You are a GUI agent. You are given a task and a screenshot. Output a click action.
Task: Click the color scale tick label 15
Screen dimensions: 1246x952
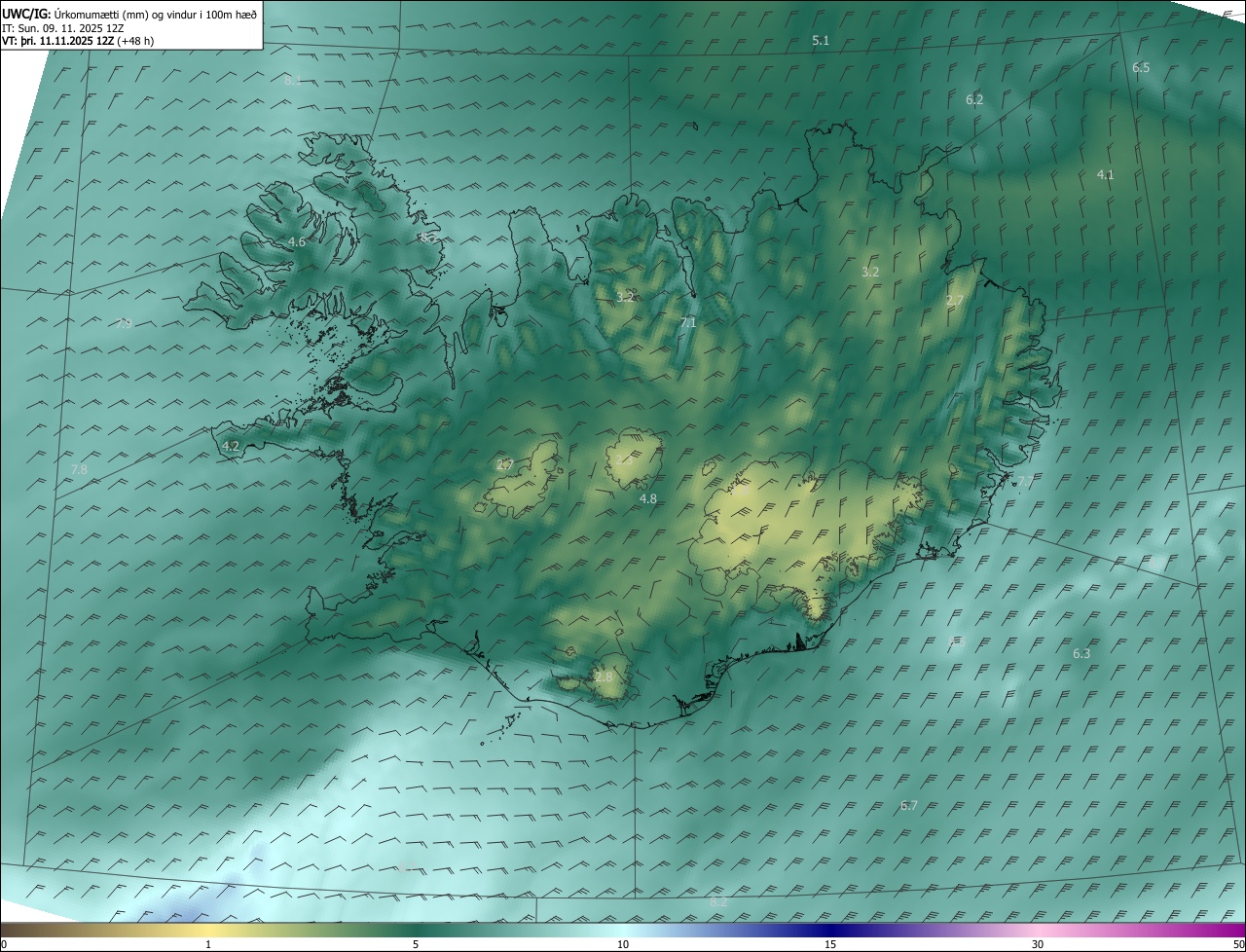pyautogui.click(x=830, y=944)
